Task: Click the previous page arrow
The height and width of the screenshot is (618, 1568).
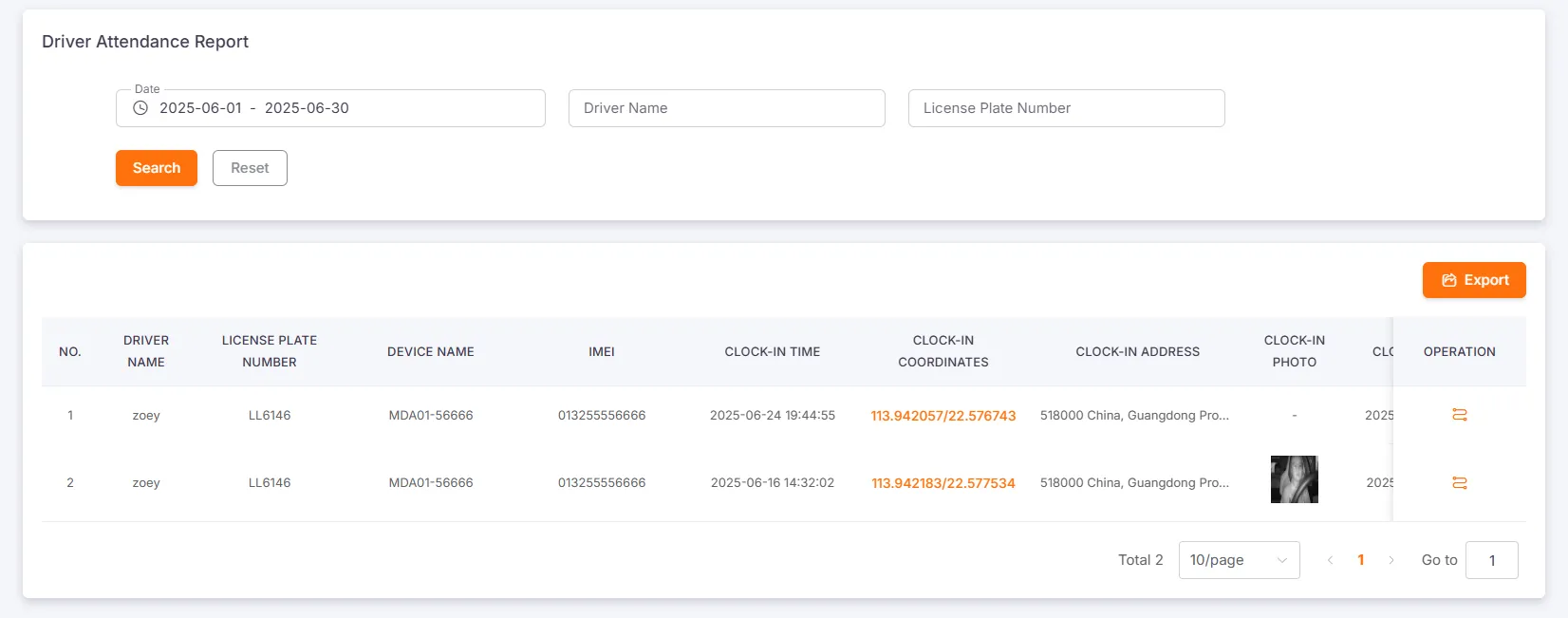Action: click(x=1330, y=560)
